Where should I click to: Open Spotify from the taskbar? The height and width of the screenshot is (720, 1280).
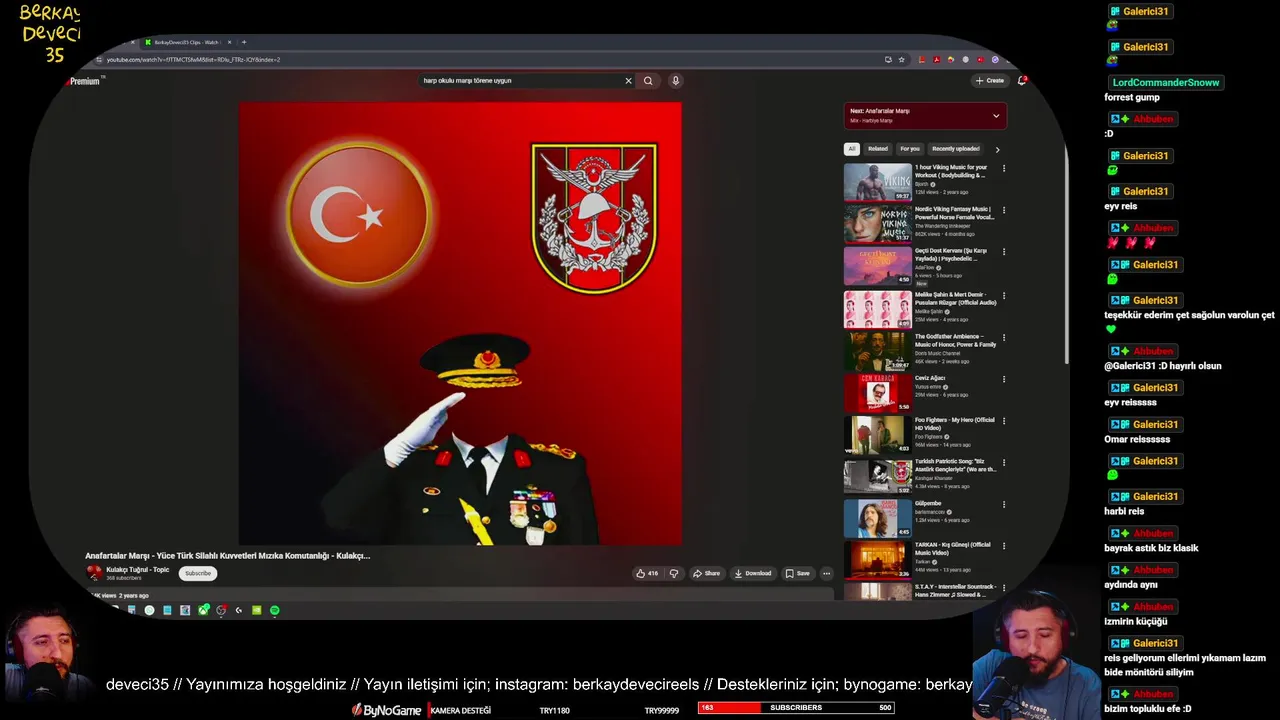point(275,610)
